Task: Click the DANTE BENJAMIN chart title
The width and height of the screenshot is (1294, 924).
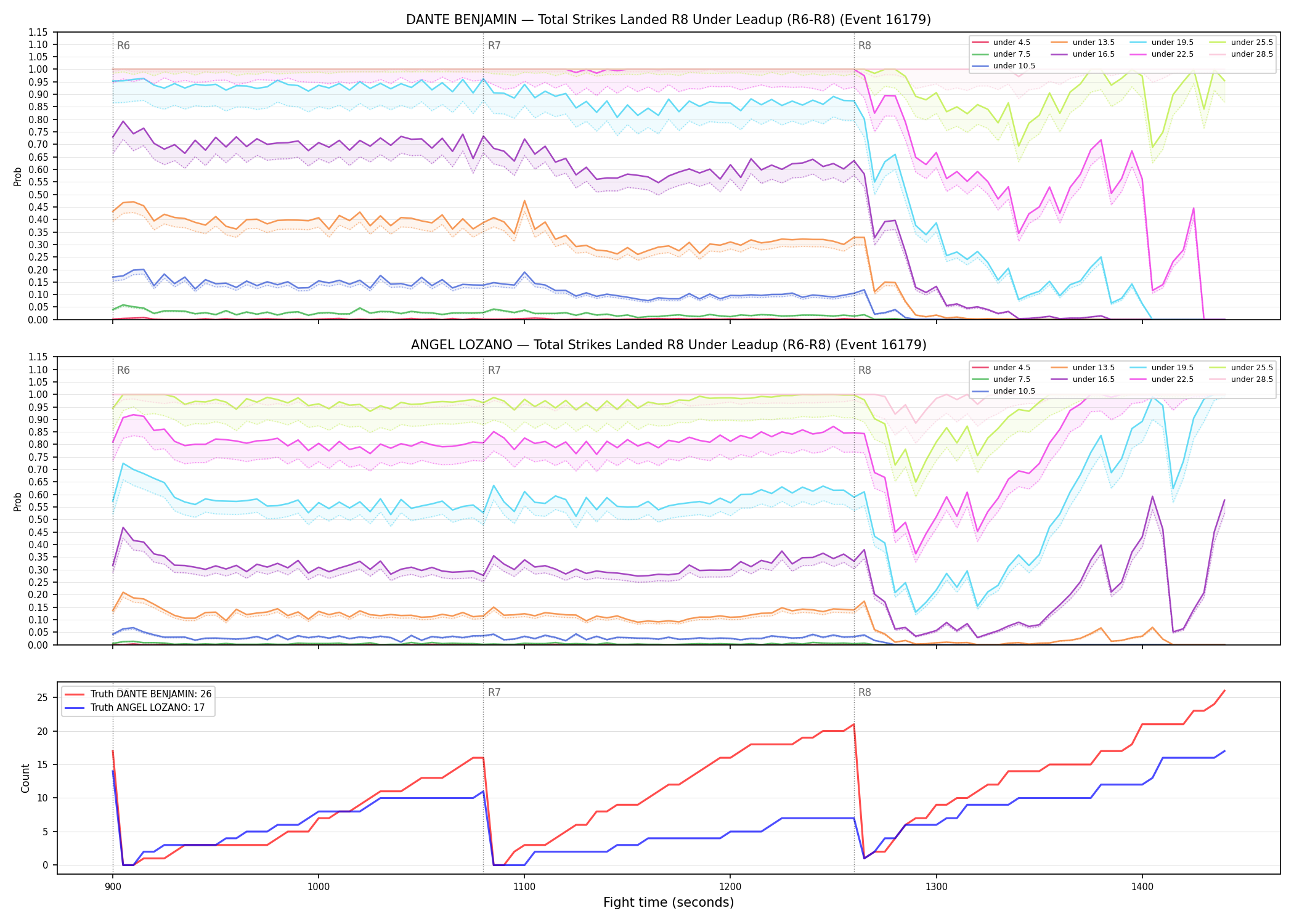Action: click(x=668, y=20)
